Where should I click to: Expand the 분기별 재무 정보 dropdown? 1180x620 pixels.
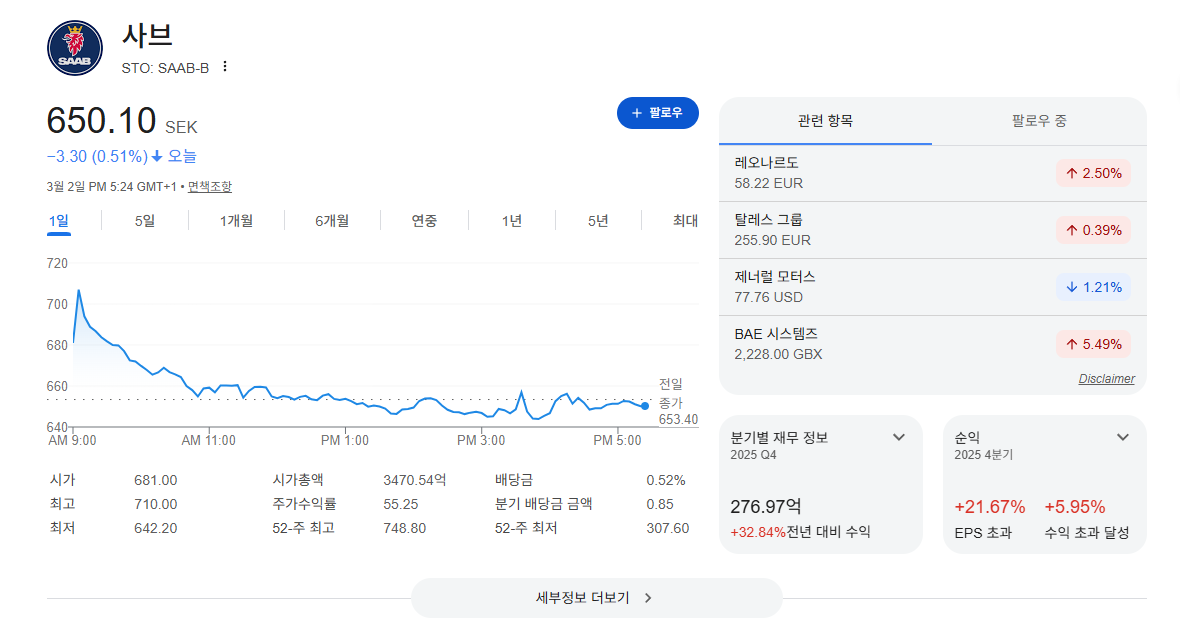[899, 437]
